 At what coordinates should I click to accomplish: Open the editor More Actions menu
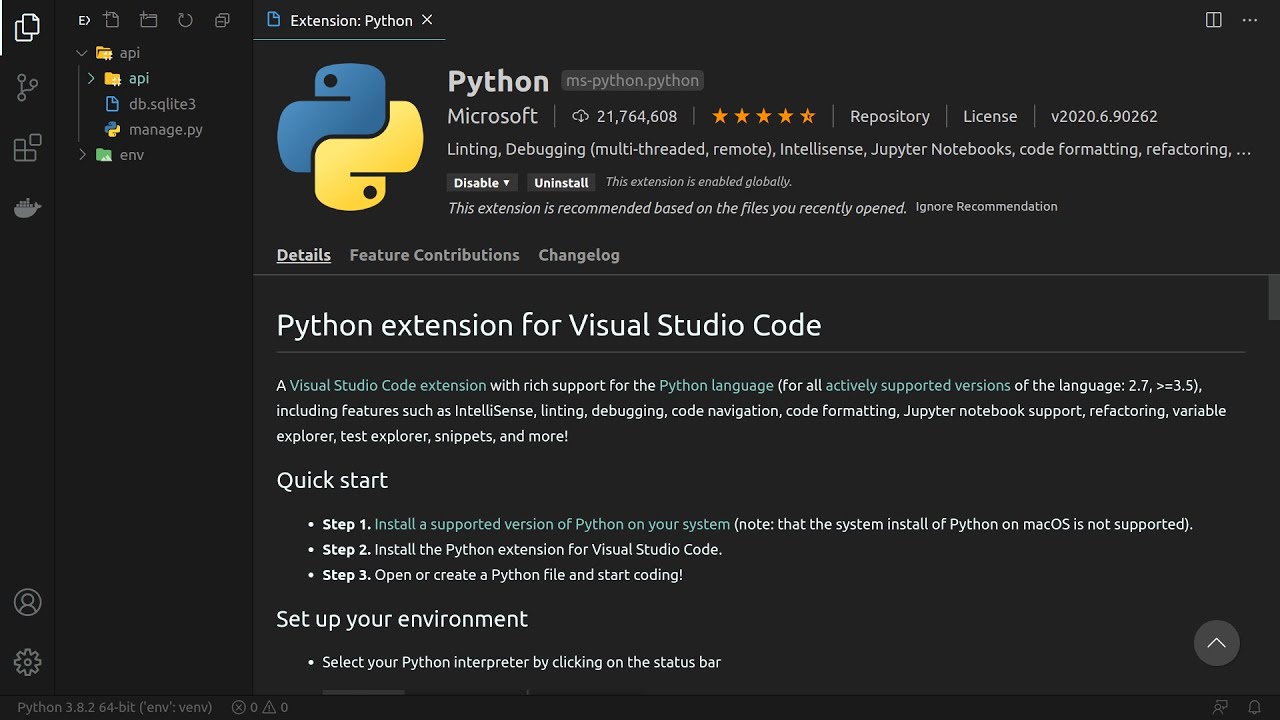(1250, 20)
